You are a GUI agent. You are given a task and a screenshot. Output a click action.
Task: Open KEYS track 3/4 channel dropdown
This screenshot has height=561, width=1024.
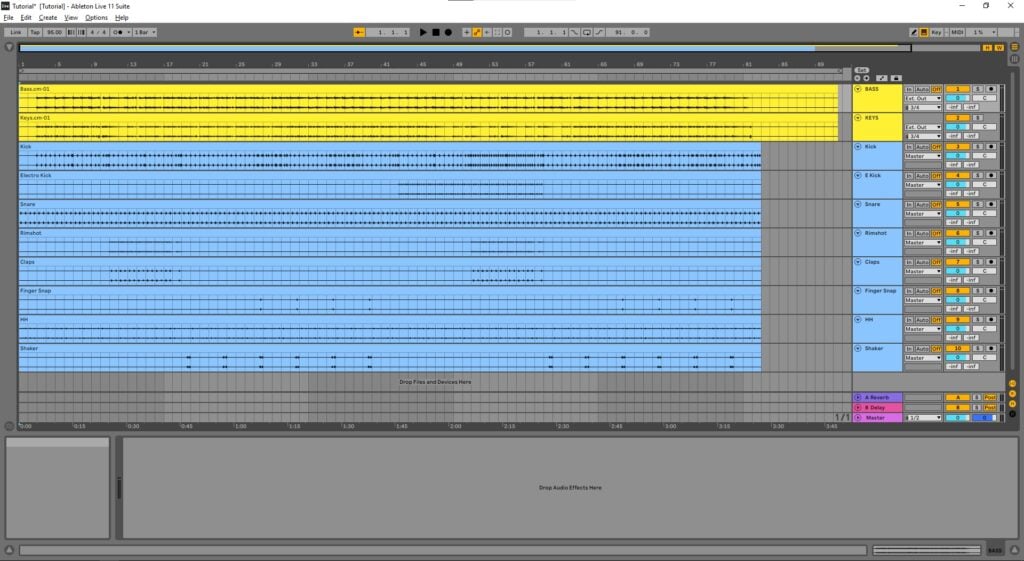tap(923, 136)
